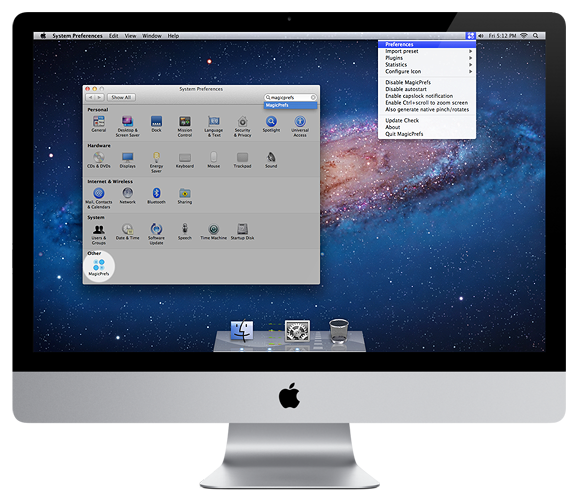Screen dimensions: 583x497
Task: Click the Show All button
Action: [121, 97]
